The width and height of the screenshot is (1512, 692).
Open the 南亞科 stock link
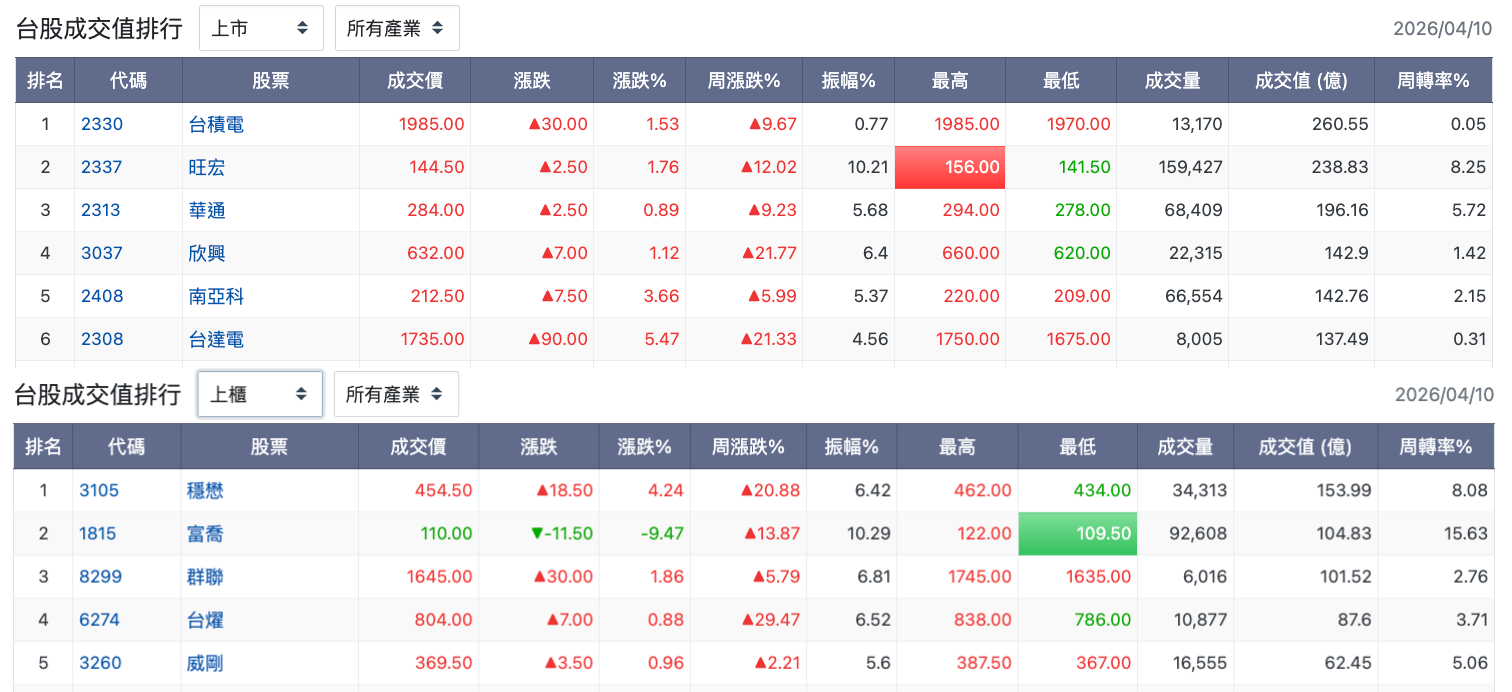[x=216, y=296]
